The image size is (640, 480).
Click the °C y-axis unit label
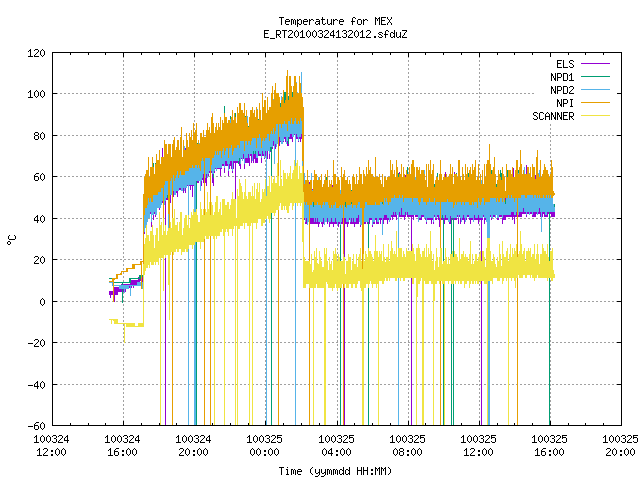[12, 240]
